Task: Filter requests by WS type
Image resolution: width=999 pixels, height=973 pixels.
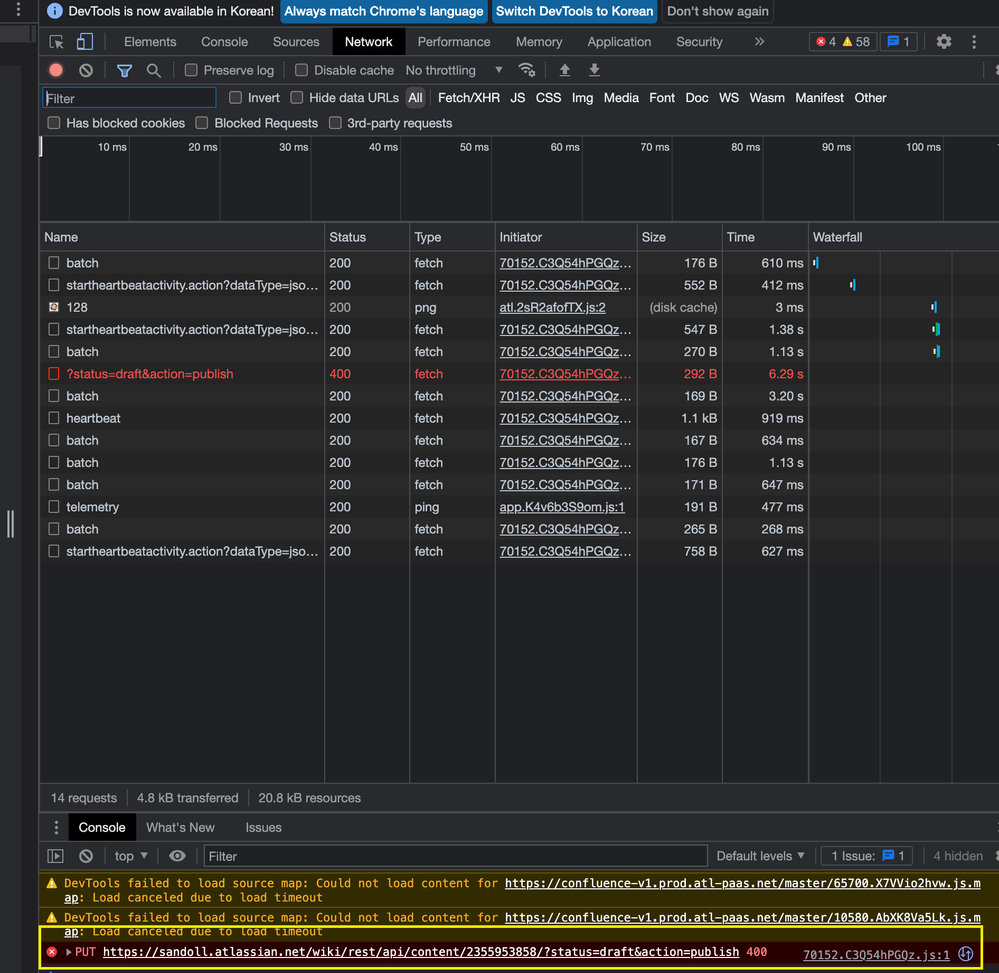Action: click(728, 97)
